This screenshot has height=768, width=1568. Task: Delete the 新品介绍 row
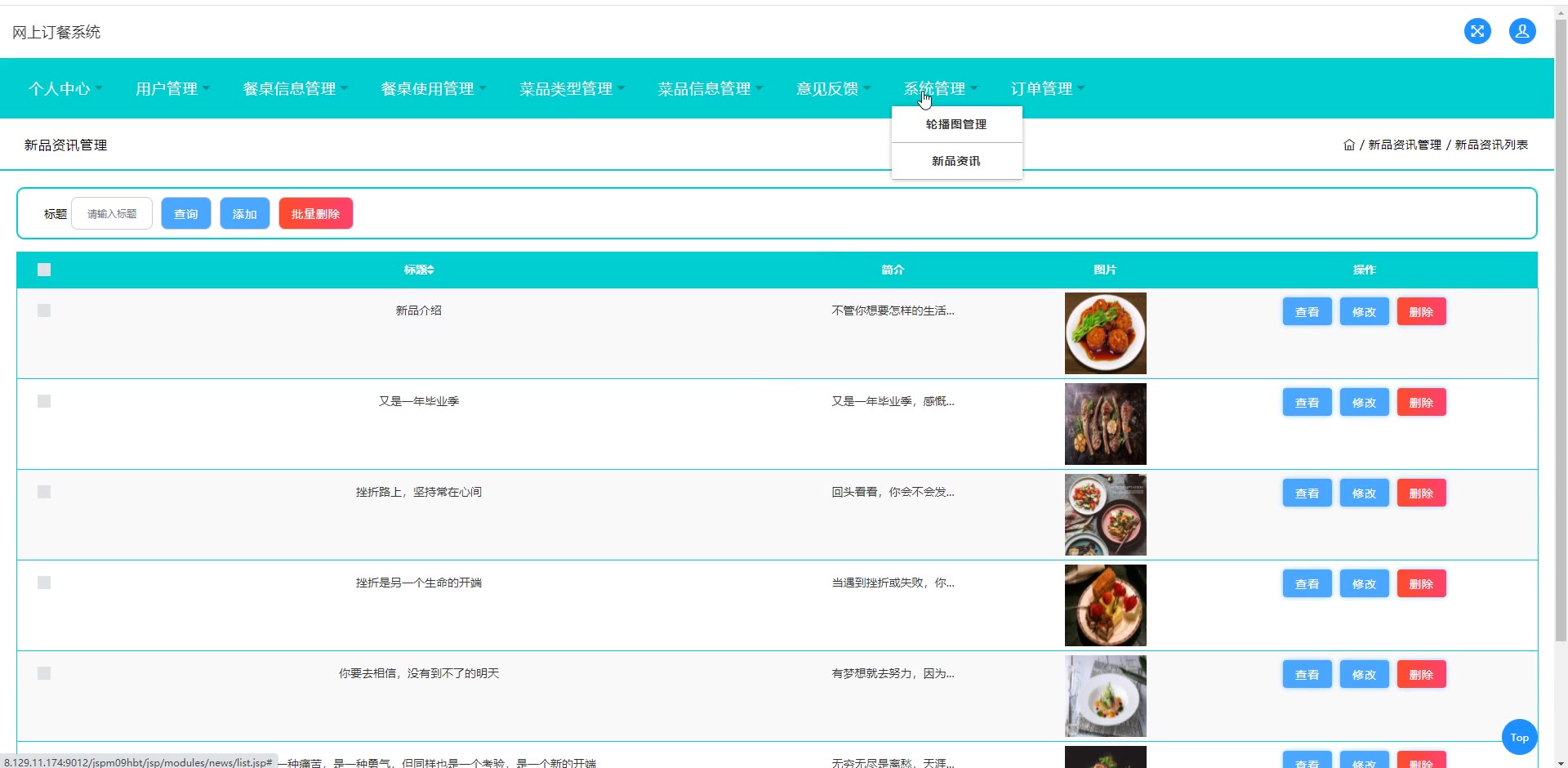tap(1422, 311)
